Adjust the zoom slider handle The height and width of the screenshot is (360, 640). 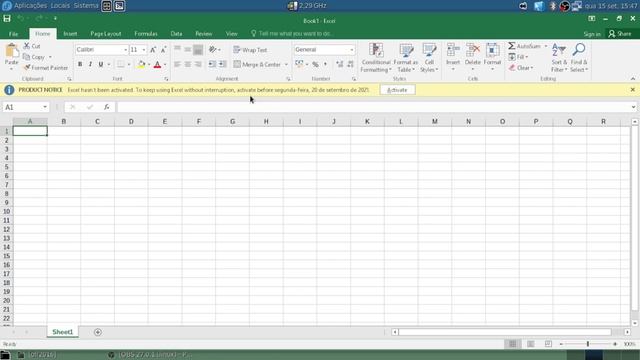pos(588,344)
